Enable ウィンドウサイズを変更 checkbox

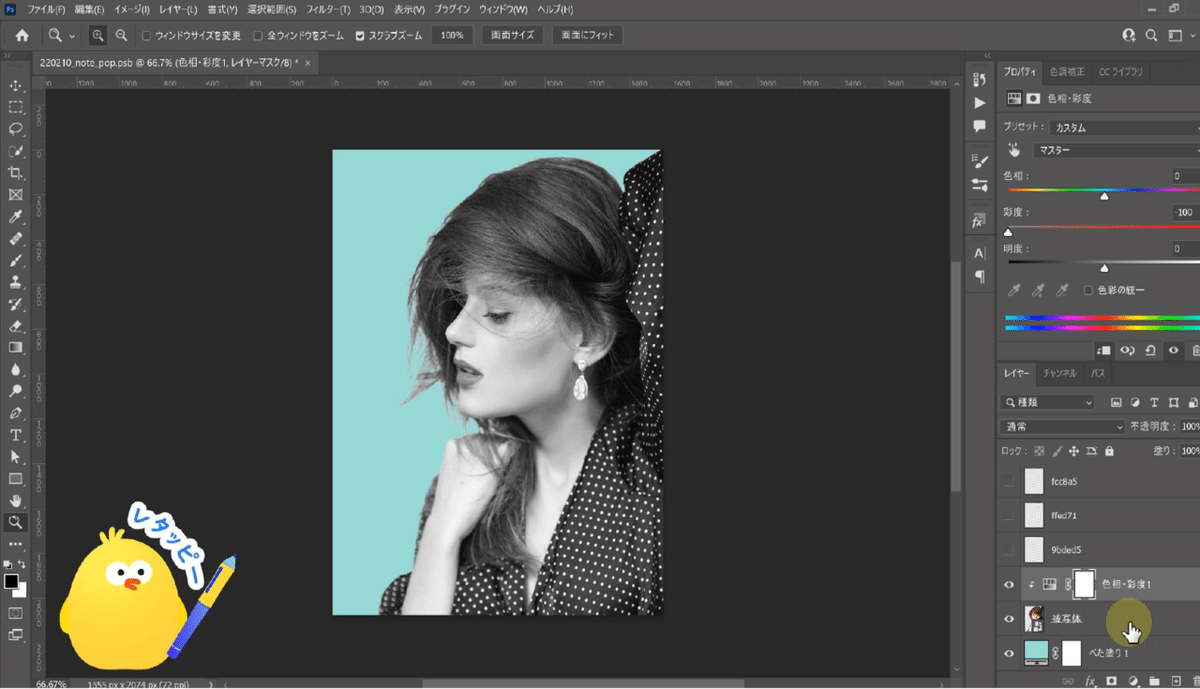click(146, 36)
